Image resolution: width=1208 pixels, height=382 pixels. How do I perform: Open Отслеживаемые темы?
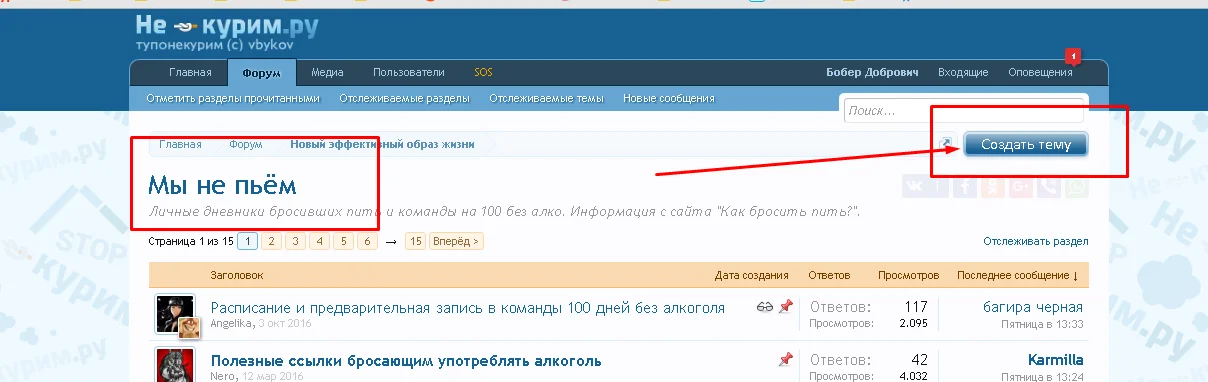click(546, 99)
